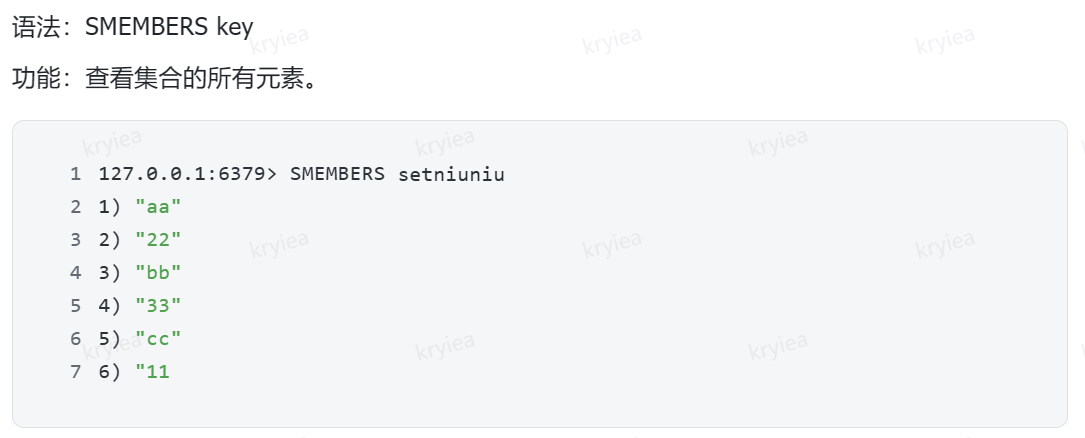Click the "bb" string result

click(158, 273)
